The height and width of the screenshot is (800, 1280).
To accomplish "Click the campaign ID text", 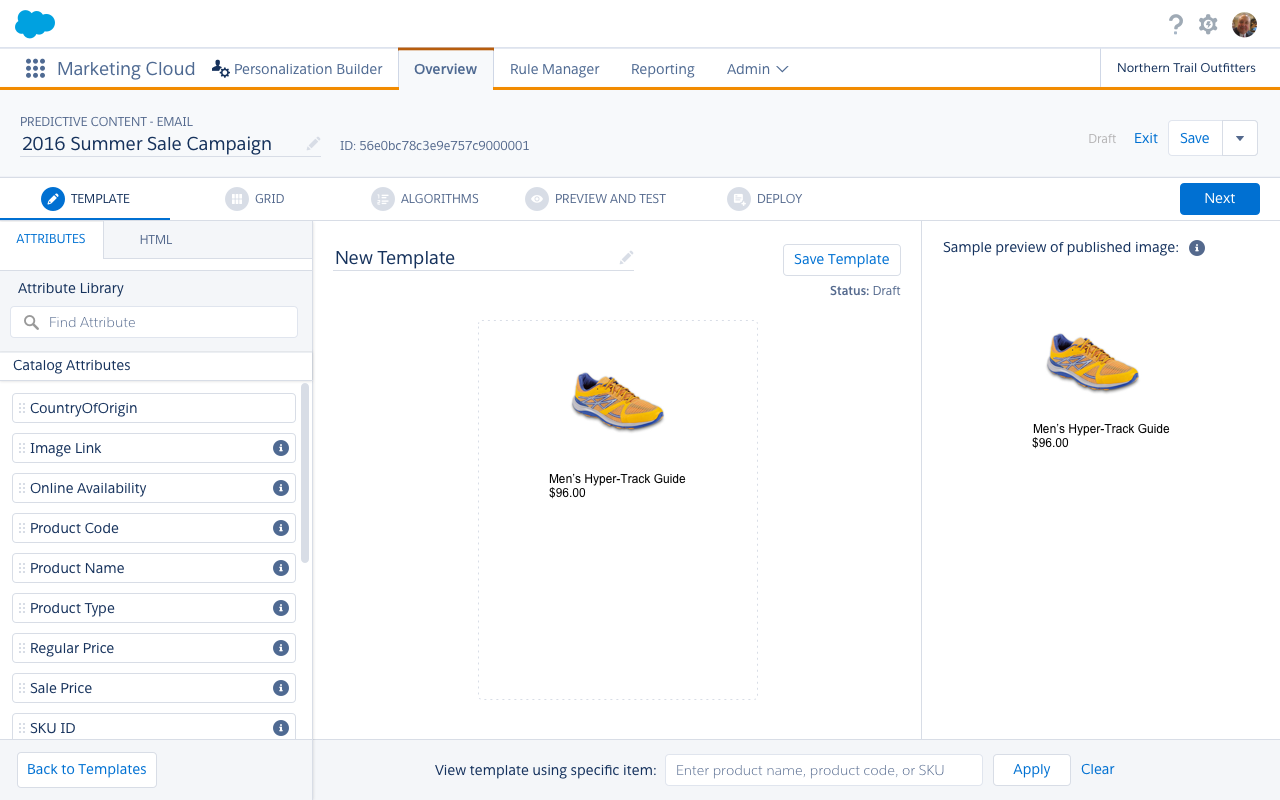I will 435,146.
